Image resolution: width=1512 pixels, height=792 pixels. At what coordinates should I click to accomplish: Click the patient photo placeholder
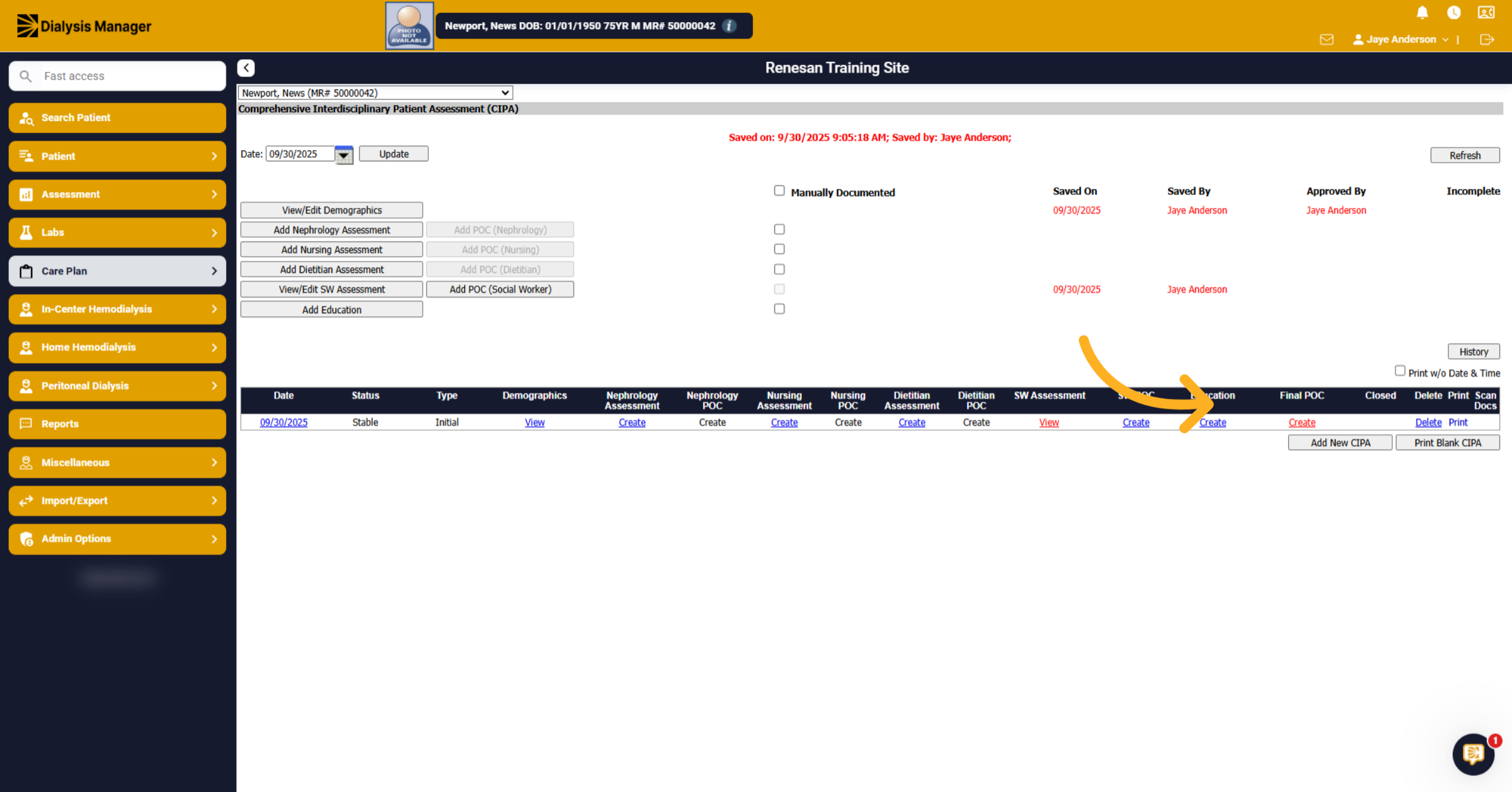tap(409, 26)
